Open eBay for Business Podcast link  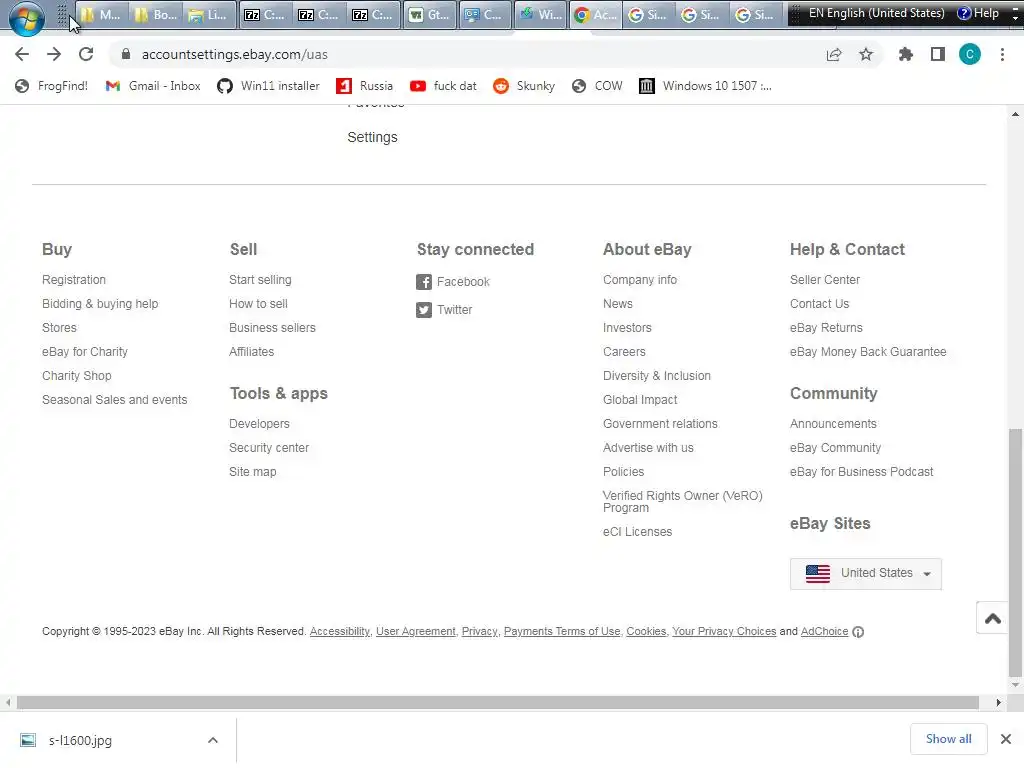[861, 472]
